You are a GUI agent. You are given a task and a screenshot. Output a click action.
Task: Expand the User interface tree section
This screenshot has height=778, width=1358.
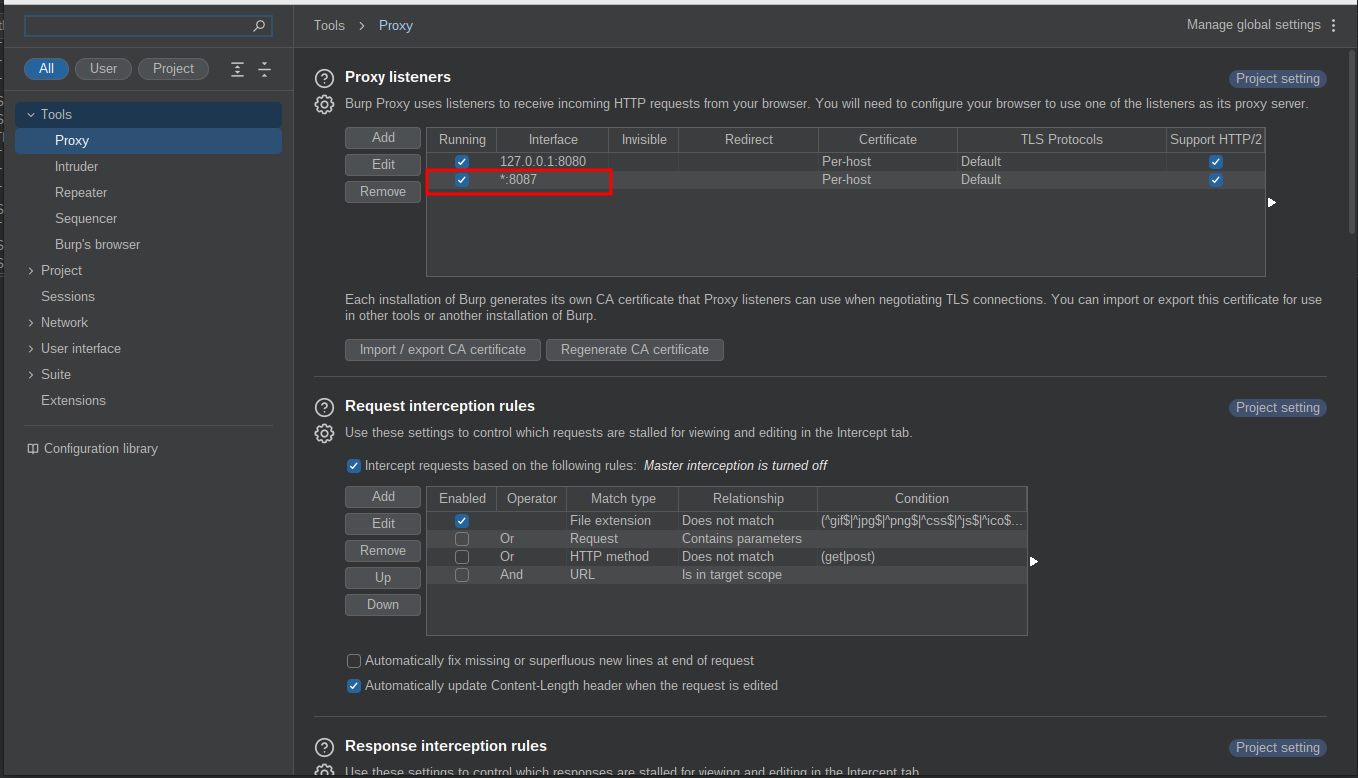[31, 349]
